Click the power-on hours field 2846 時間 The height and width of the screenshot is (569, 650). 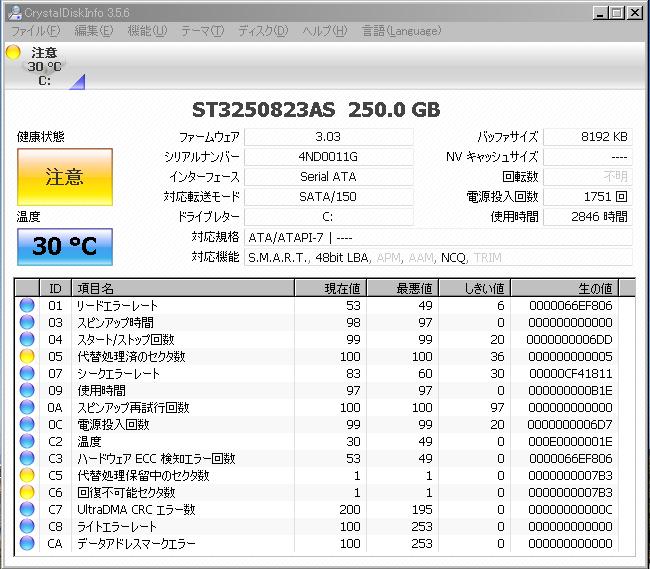coord(588,216)
